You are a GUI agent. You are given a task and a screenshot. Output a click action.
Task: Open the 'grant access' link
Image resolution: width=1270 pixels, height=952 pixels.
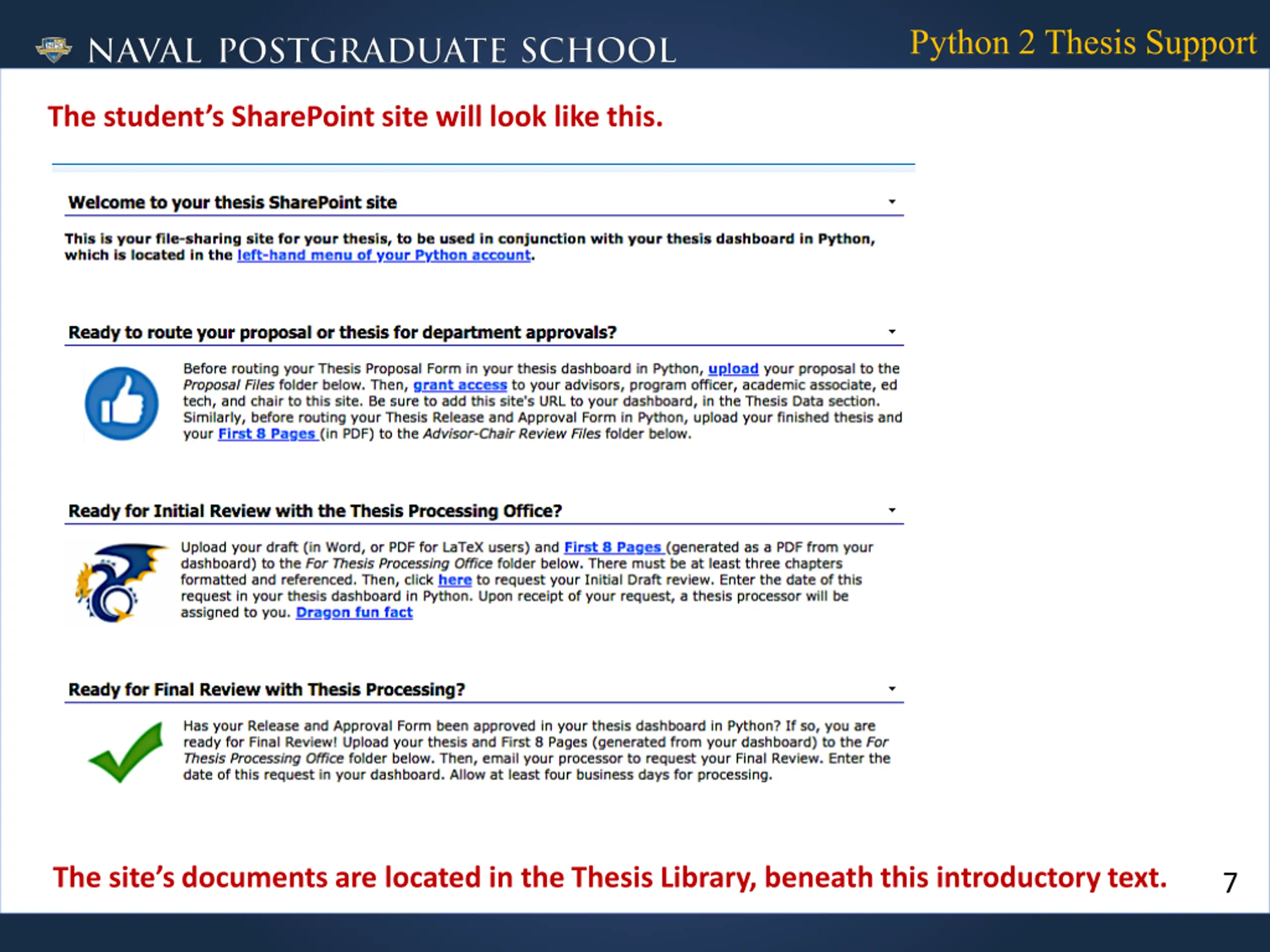click(x=460, y=385)
